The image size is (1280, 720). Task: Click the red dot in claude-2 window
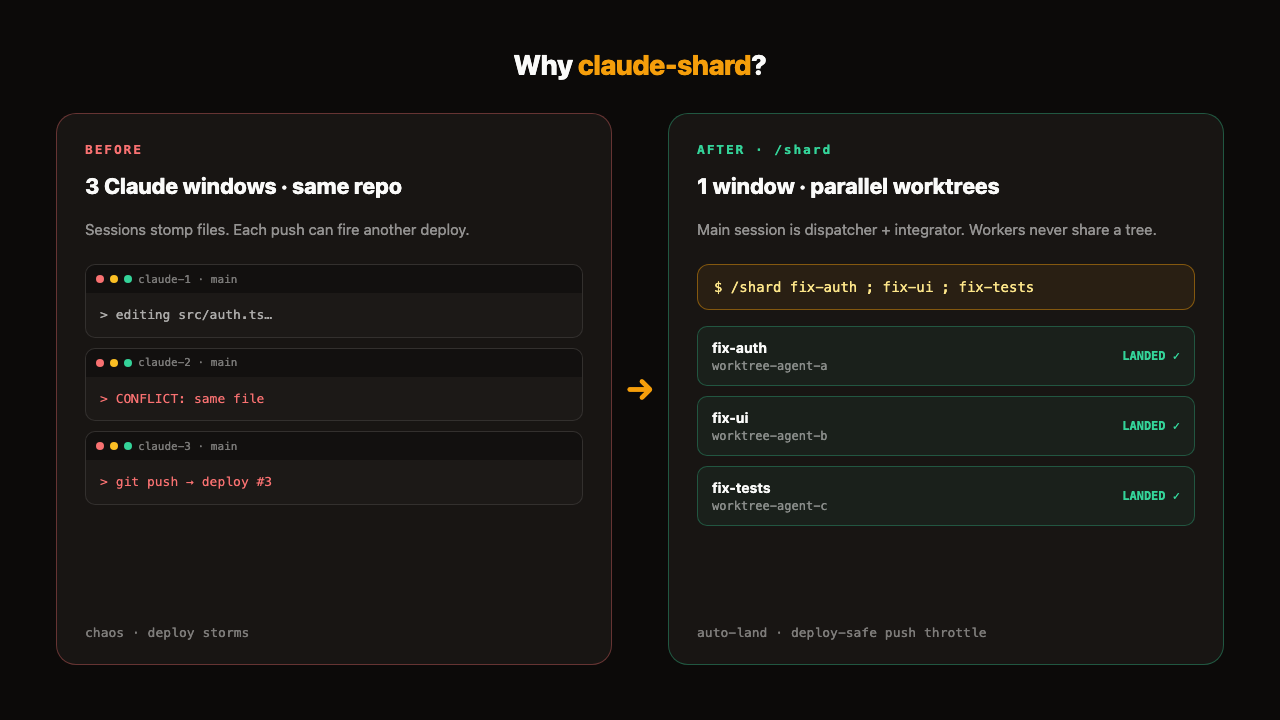tap(100, 363)
